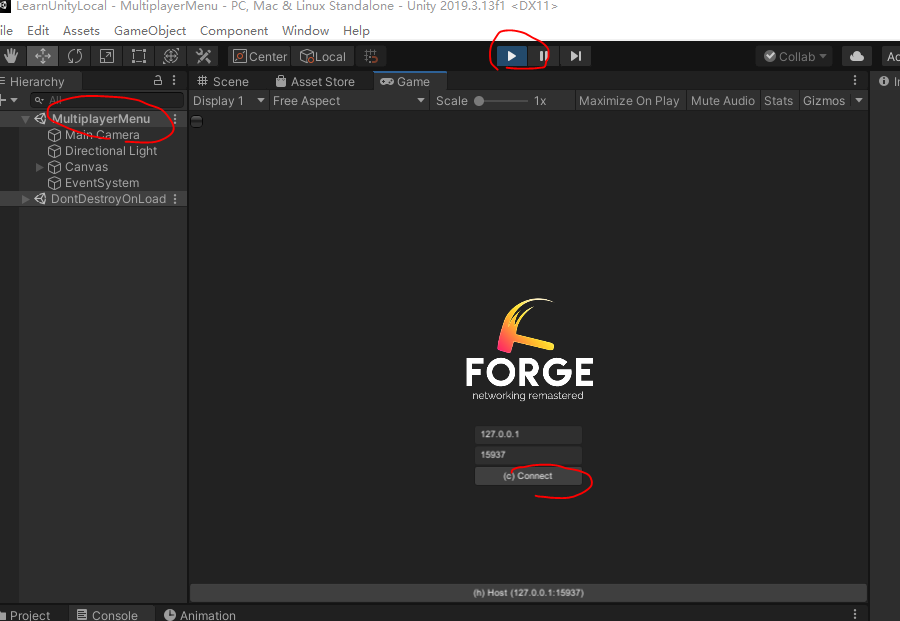Select the Transform tool

pos(171,56)
